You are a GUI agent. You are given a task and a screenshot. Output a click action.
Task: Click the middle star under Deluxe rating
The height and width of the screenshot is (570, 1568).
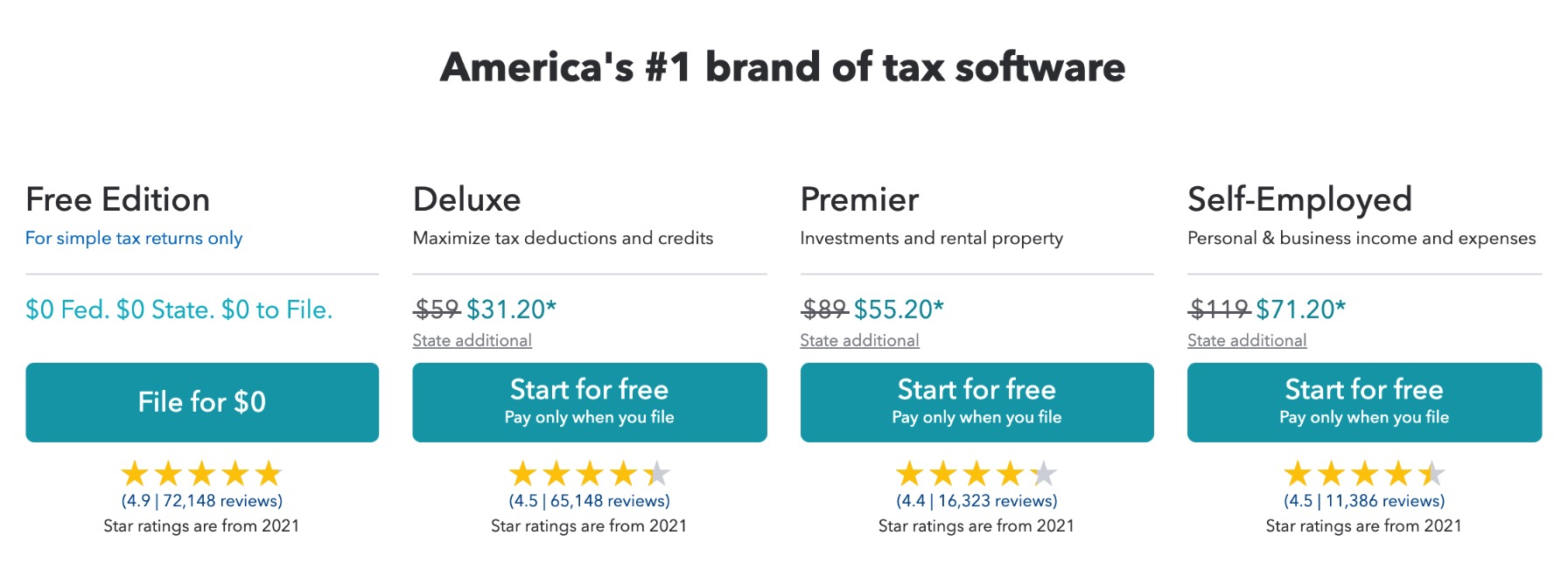click(589, 474)
